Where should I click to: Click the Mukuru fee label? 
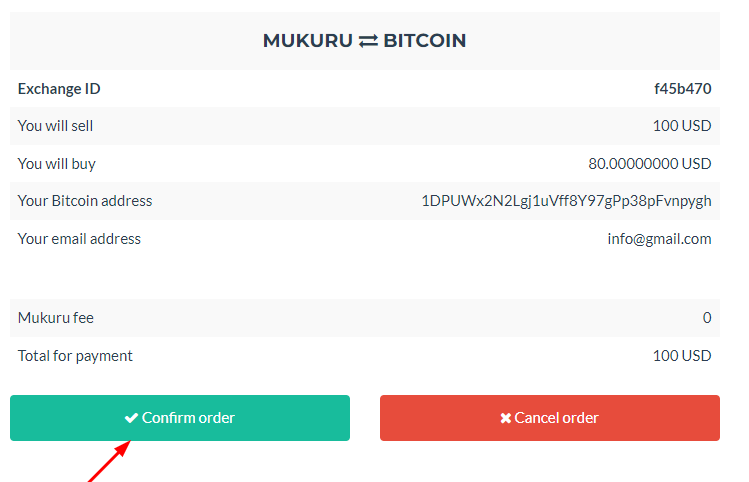(56, 318)
